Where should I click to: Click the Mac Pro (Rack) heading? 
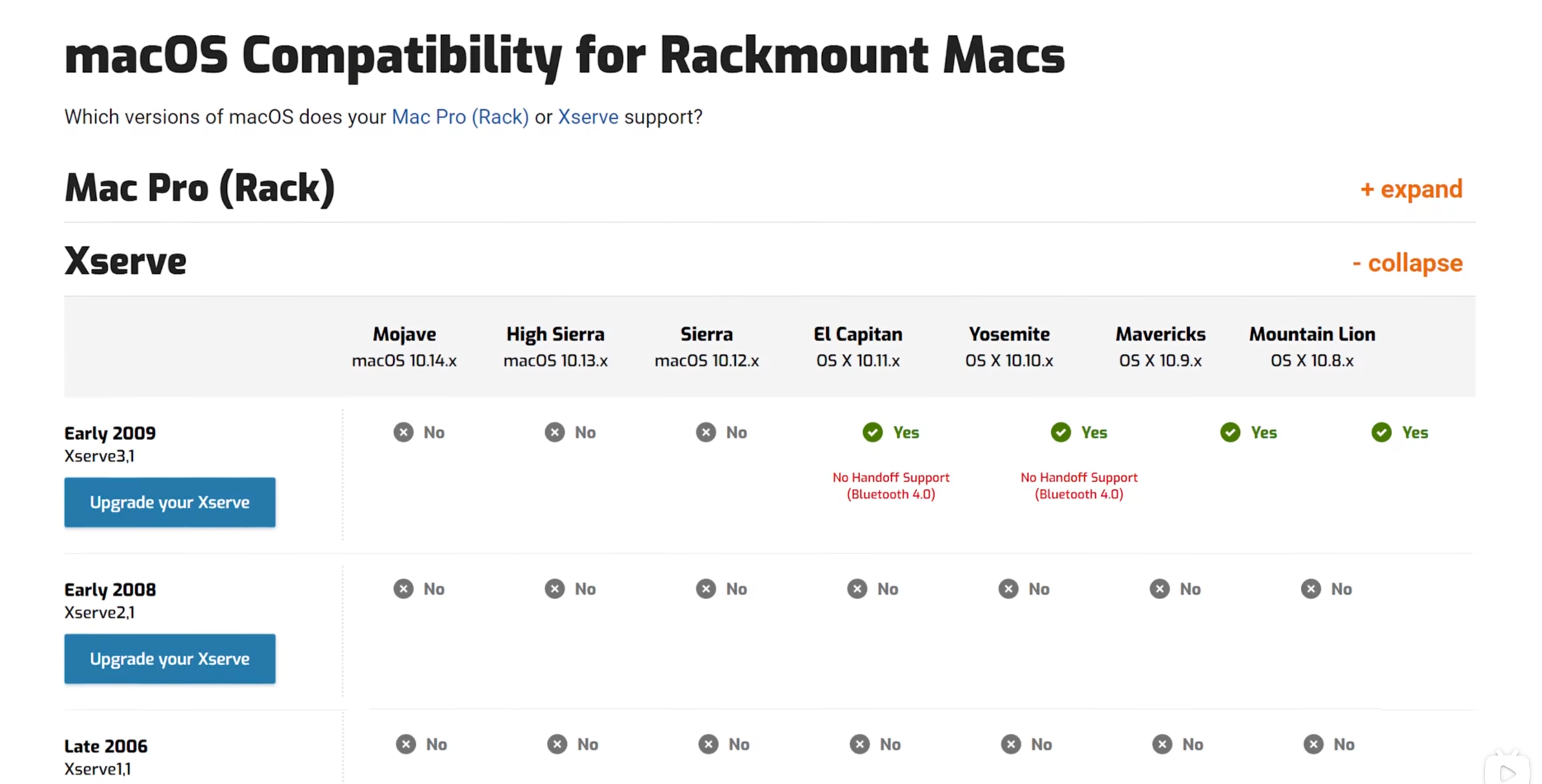[x=199, y=188]
